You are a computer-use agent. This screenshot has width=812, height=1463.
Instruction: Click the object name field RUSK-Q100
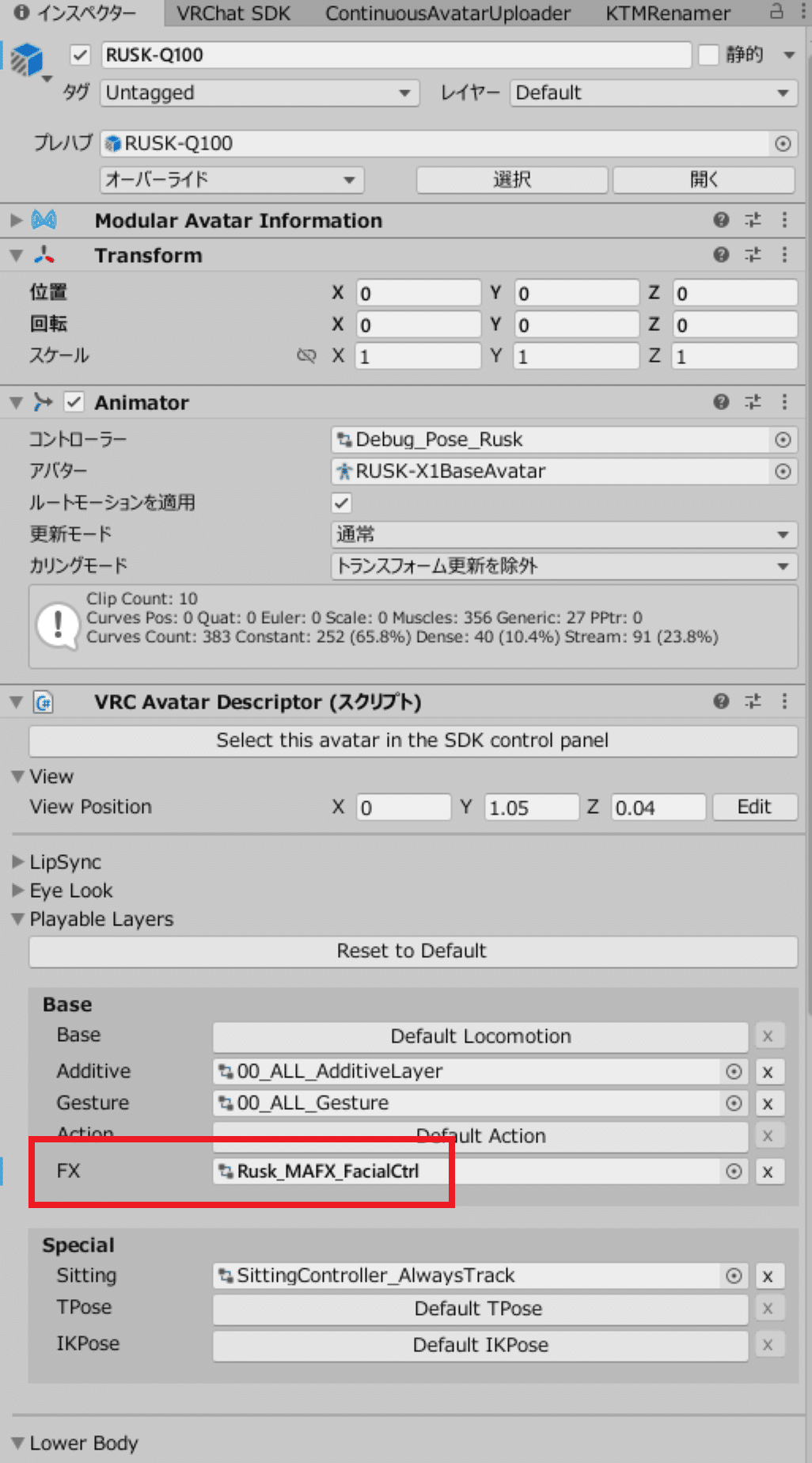click(x=397, y=55)
